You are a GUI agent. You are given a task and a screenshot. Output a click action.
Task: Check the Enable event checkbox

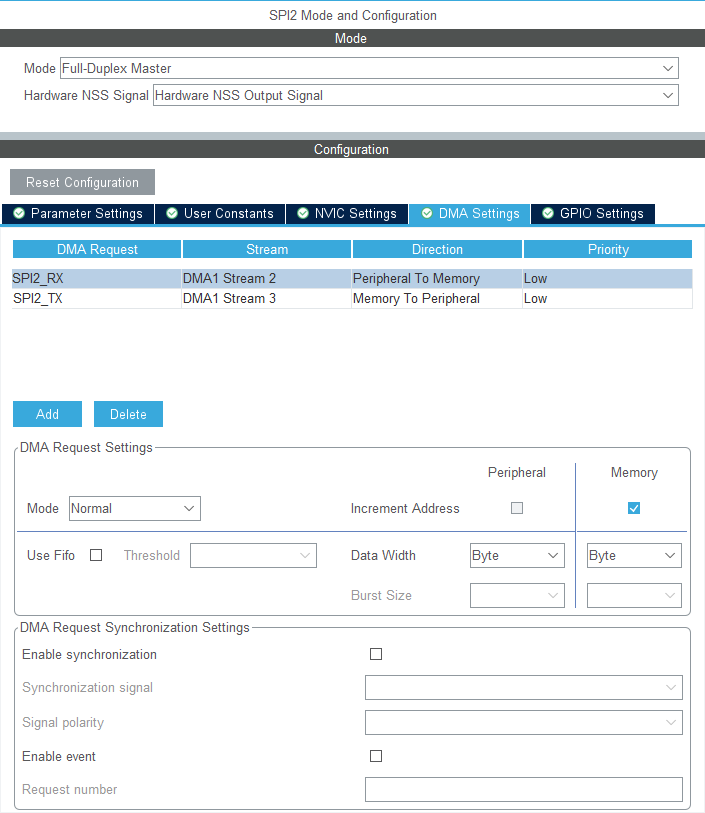376,756
